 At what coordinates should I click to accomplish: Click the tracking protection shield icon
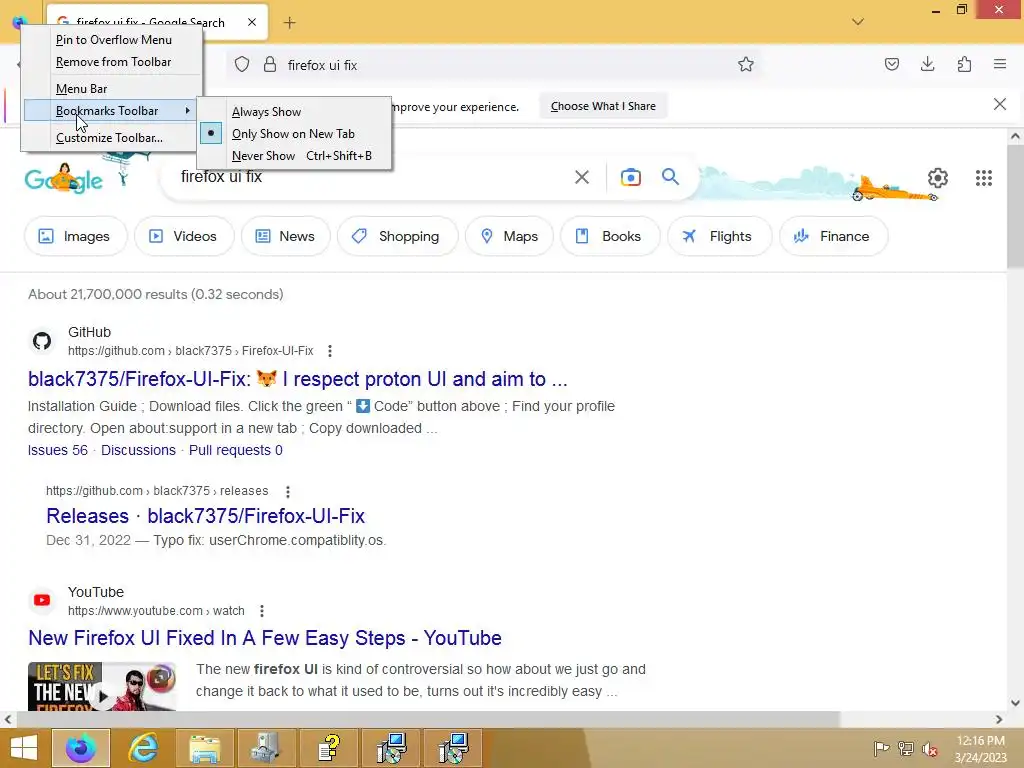(242, 65)
